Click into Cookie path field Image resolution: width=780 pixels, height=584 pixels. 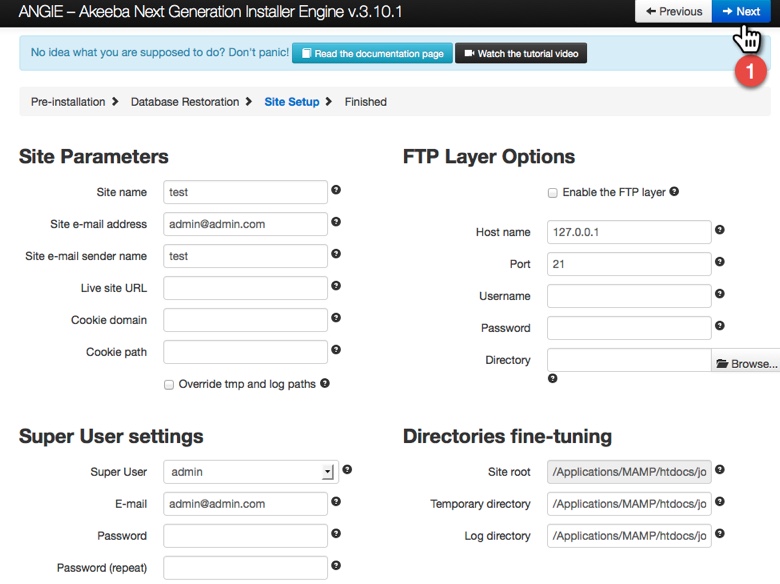[x=245, y=352]
